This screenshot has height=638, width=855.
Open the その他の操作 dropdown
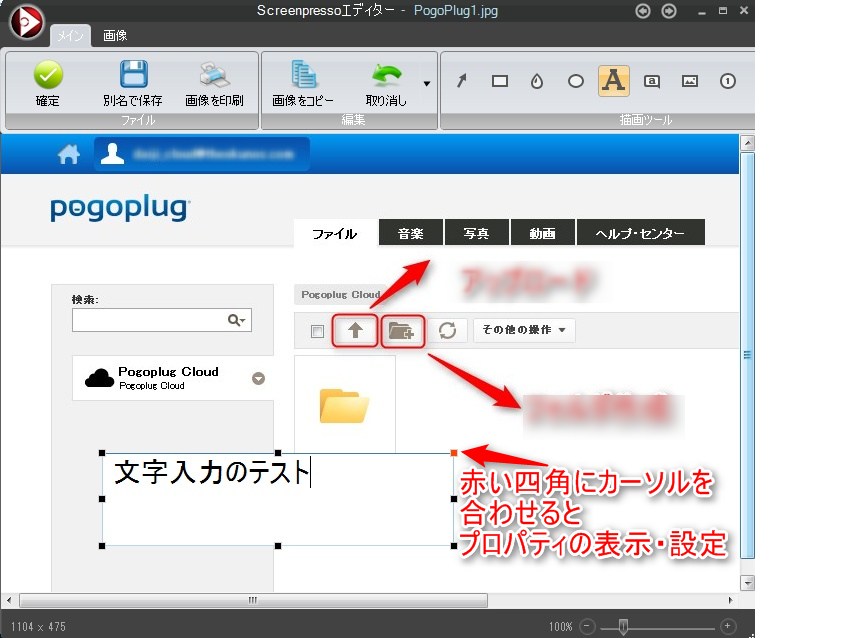pyautogui.click(x=524, y=330)
